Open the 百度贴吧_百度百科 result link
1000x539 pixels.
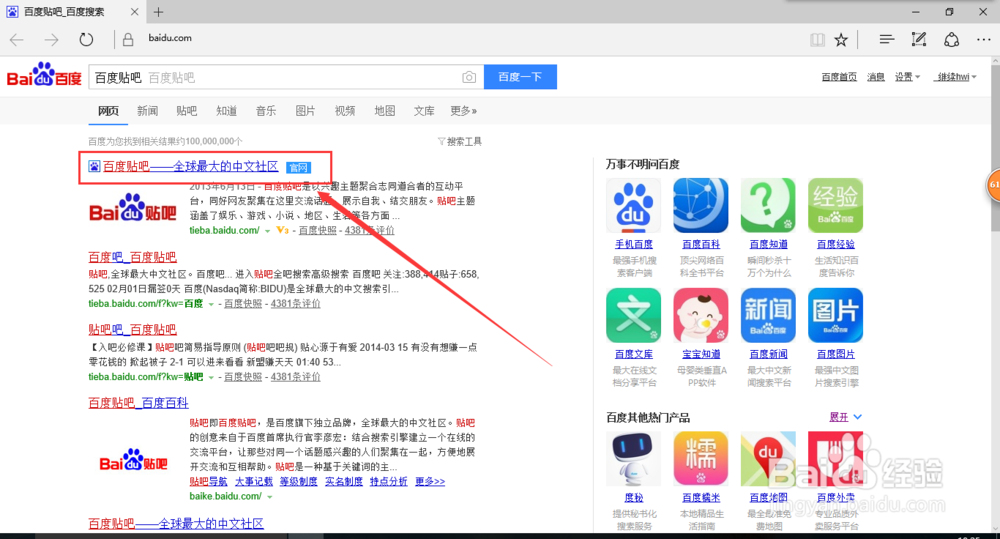pyautogui.click(x=138, y=403)
